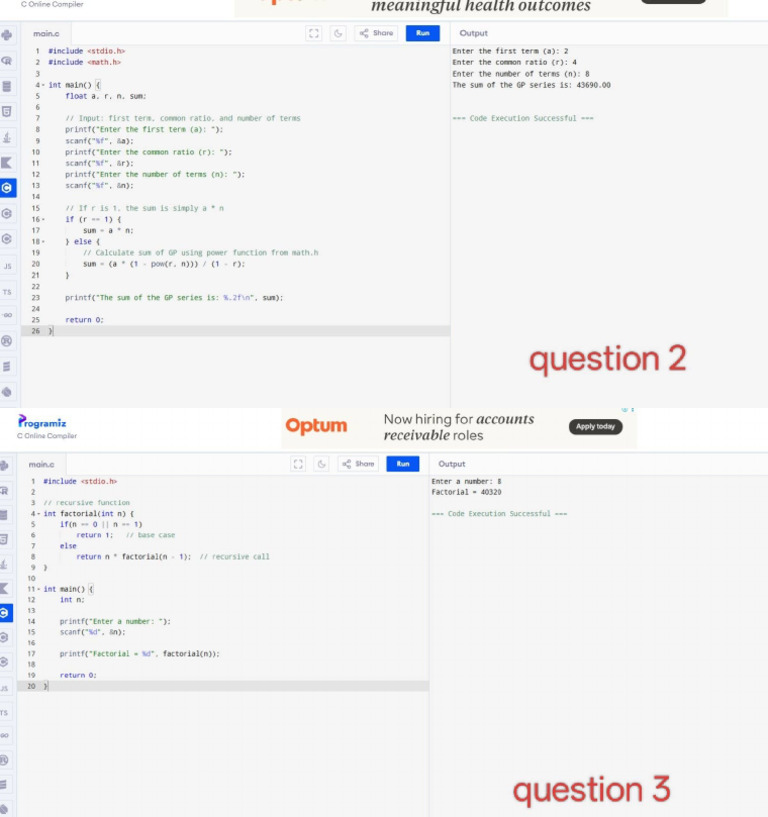768x817 pixels.
Task: Open C++ icon in question 3 sidebar
Action: click(x=4, y=637)
